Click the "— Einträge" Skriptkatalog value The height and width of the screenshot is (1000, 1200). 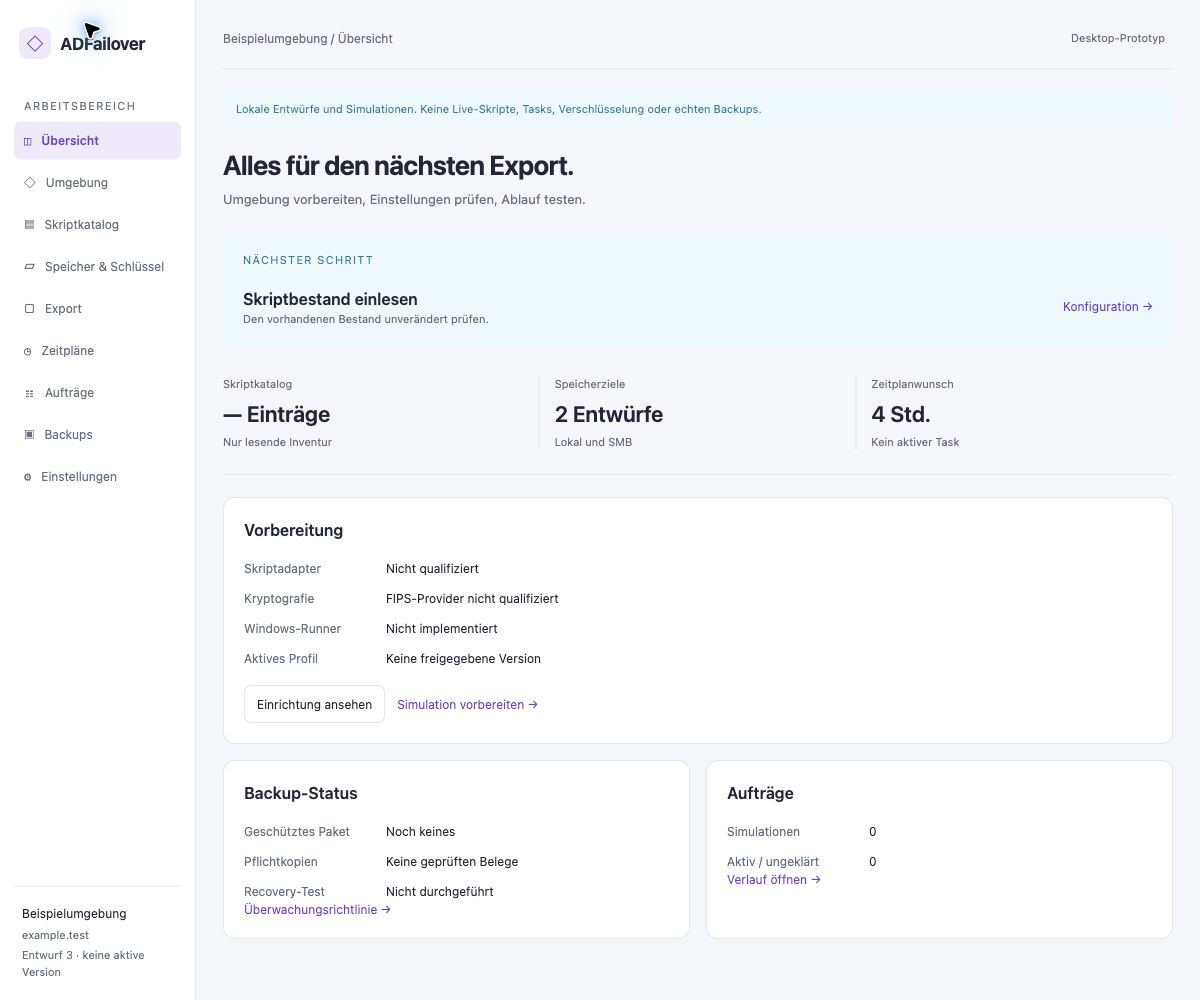click(276, 414)
